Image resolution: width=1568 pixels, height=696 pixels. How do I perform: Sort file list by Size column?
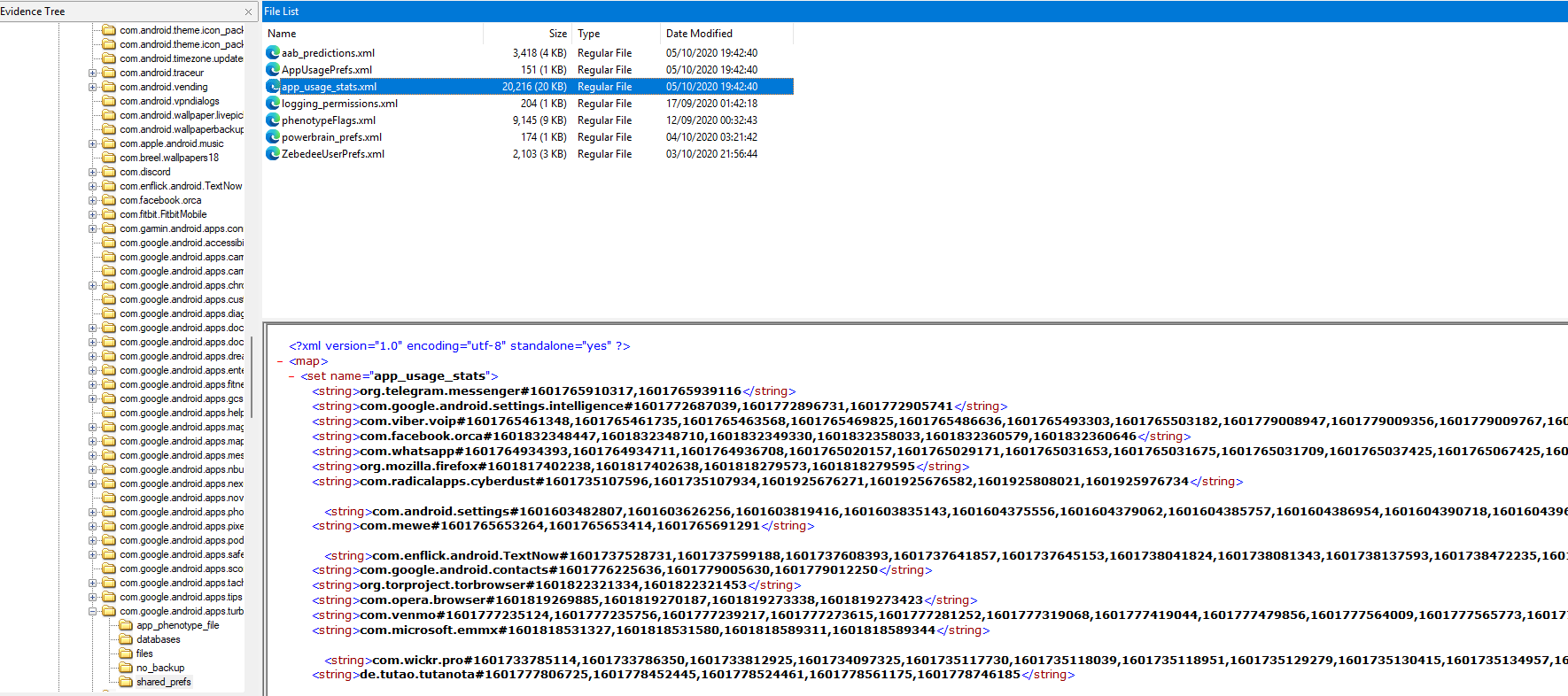pyautogui.click(x=527, y=34)
